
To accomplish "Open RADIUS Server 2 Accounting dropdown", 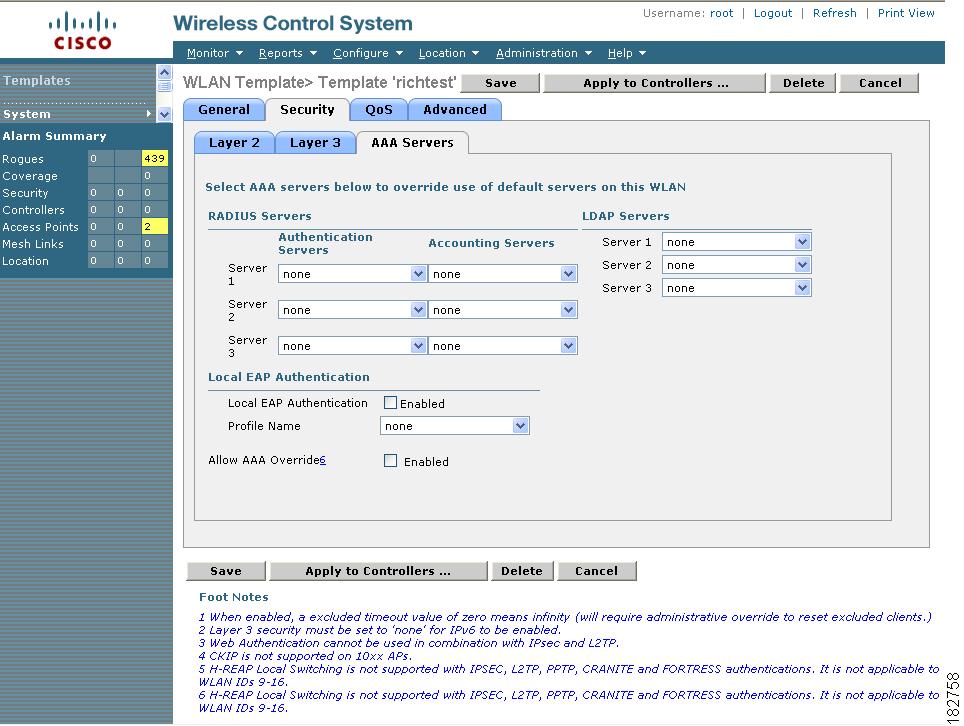I will [502, 310].
